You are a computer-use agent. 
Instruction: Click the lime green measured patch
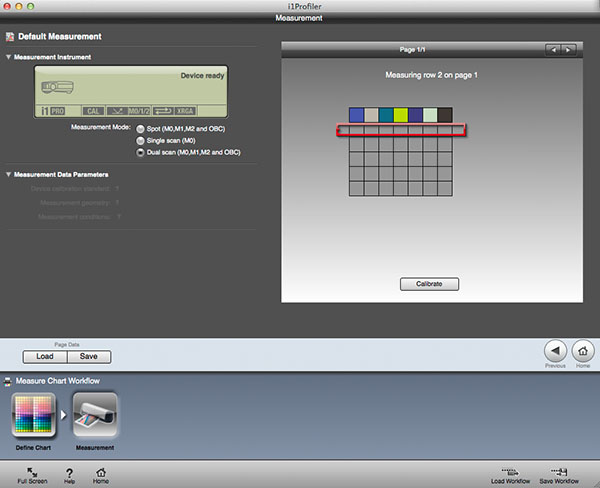[x=401, y=115]
